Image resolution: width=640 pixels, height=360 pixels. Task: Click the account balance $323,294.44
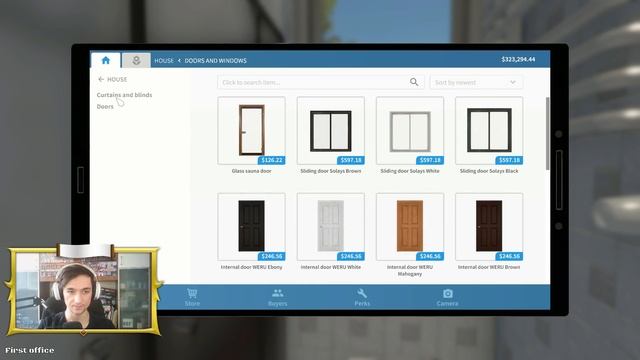(518, 60)
